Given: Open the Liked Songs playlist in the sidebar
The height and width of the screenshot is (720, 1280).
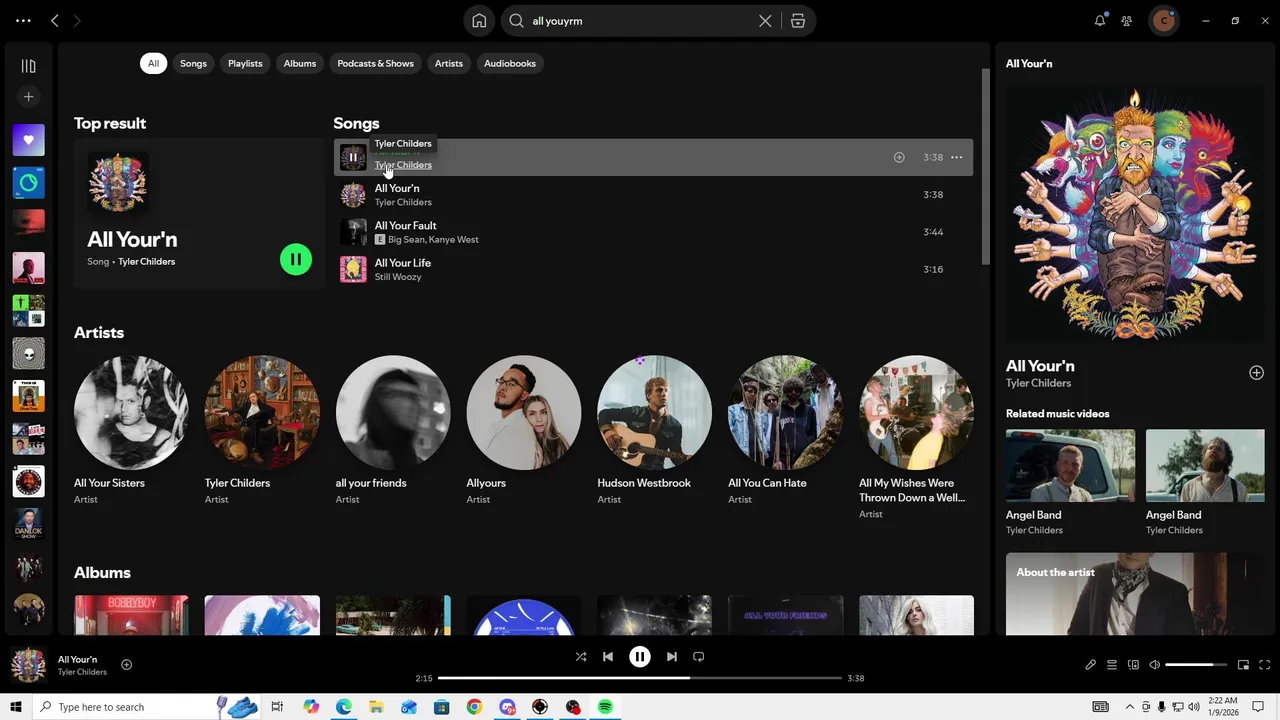Looking at the screenshot, I should pyautogui.click(x=28, y=140).
